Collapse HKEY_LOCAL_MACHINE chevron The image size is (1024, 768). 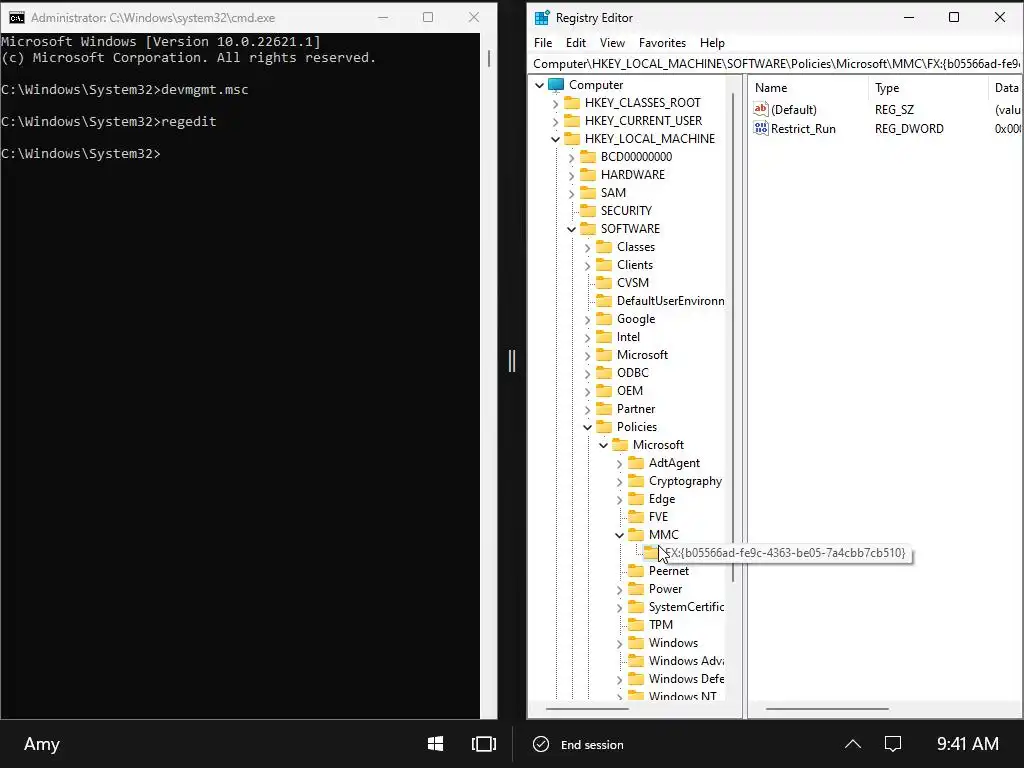[555, 139]
